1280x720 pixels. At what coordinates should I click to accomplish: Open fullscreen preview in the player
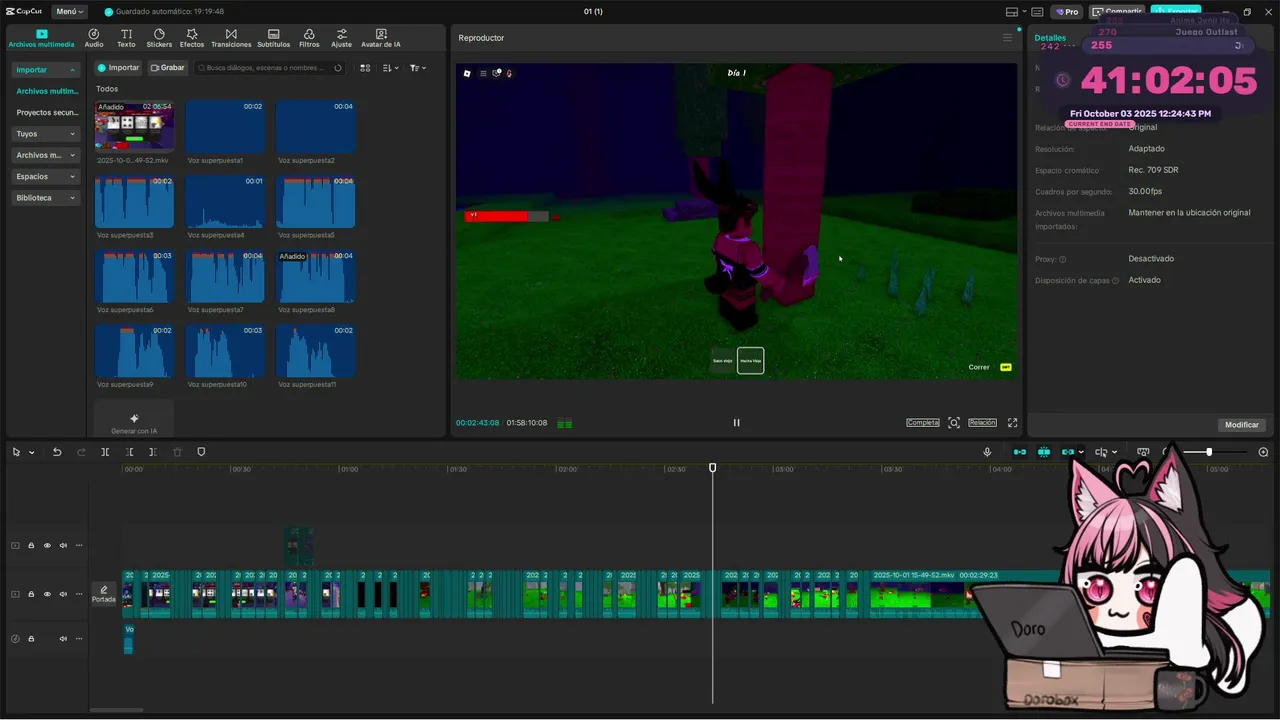(x=1012, y=423)
